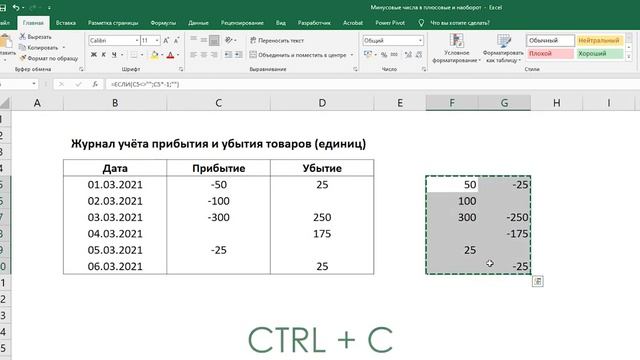Open the Главная ribbon tab

pyautogui.click(x=33, y=23)
